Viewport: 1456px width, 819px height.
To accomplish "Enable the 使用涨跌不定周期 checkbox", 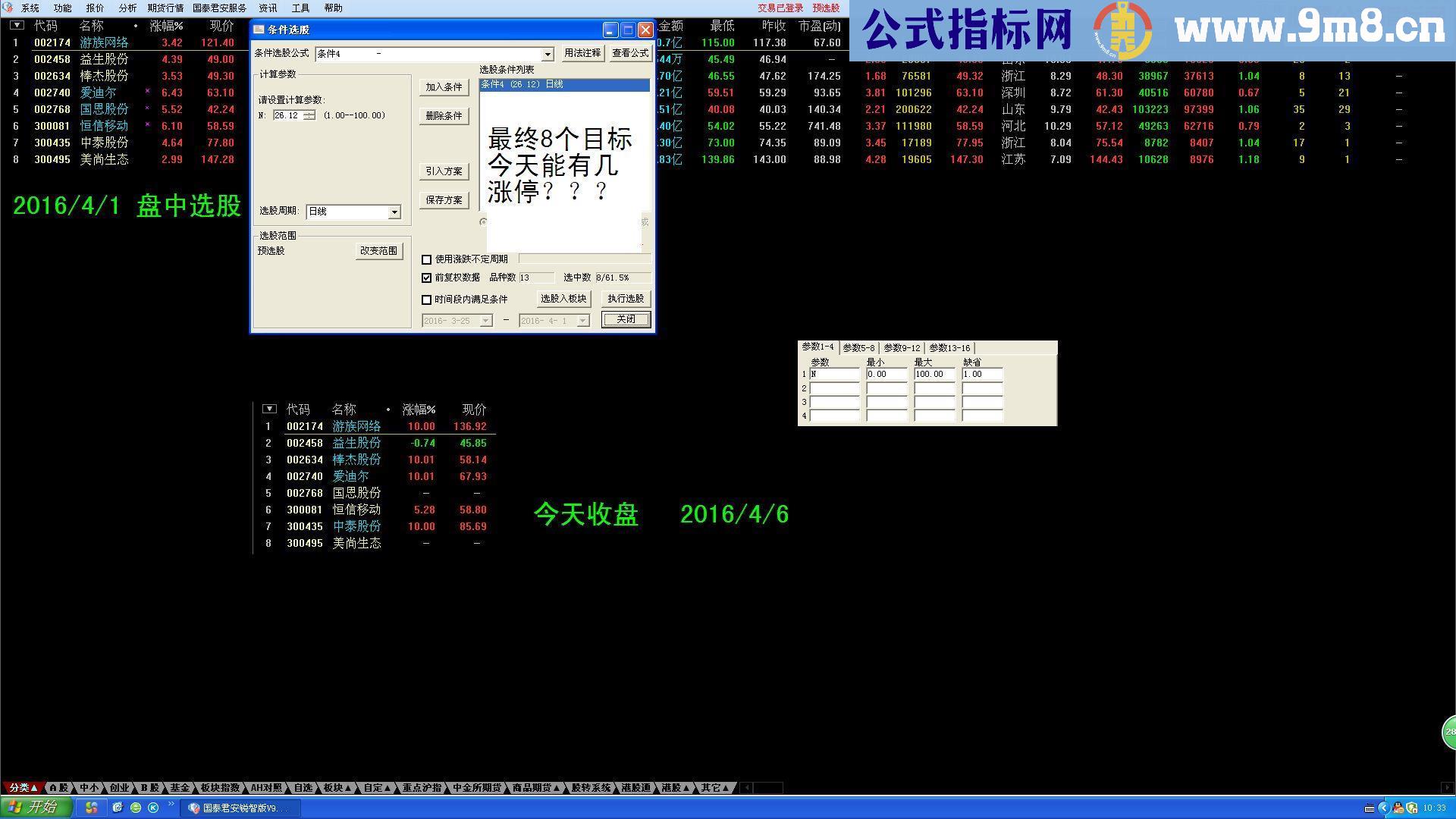I will (x=427, y=259).
